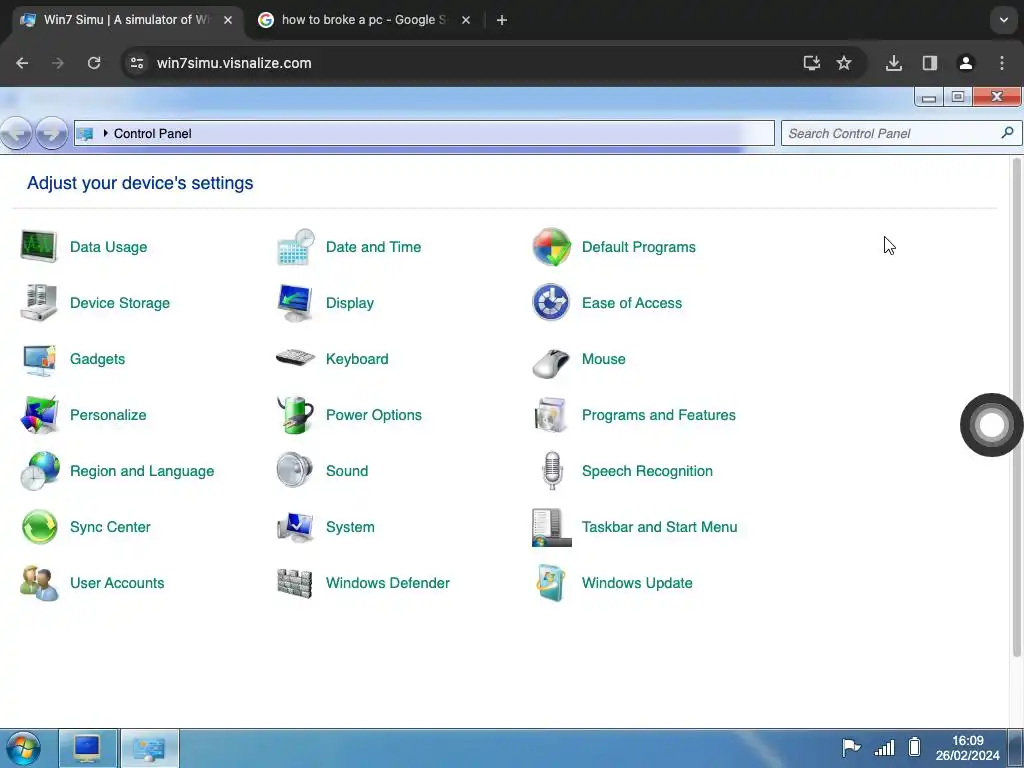Open the Display monitor icon

coord(295,302)
